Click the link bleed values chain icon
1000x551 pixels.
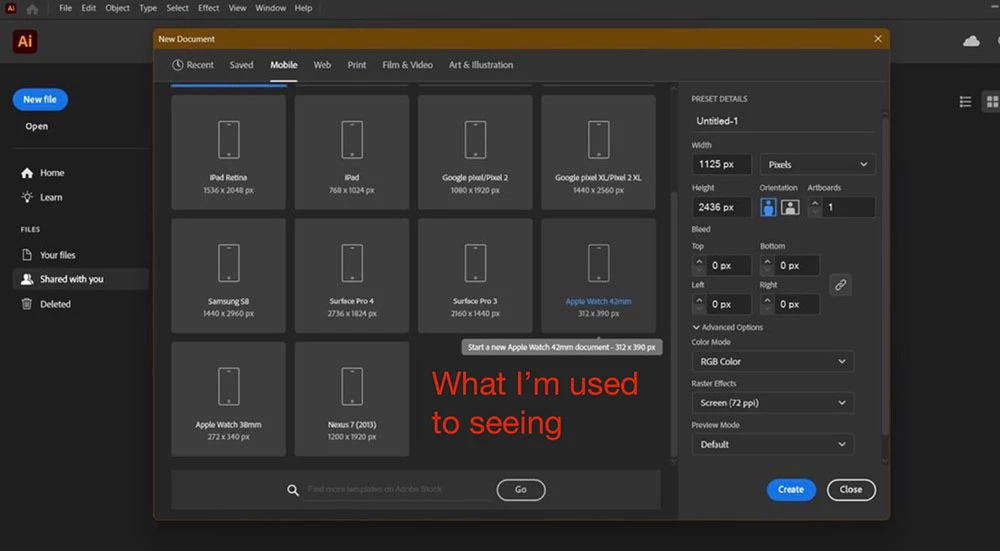(x=841, y=285)
